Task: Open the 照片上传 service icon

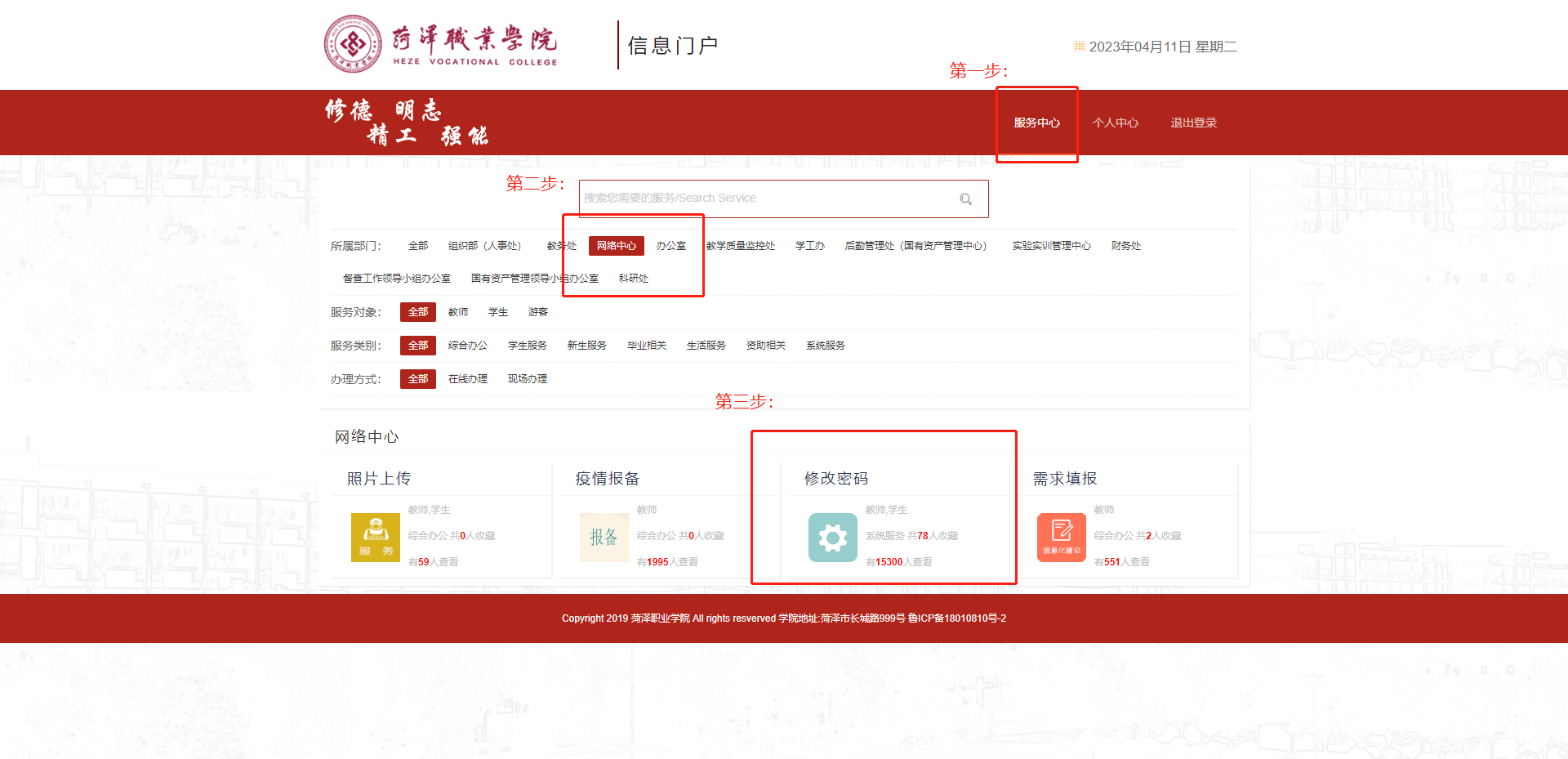Action: [x=376, y=537]
